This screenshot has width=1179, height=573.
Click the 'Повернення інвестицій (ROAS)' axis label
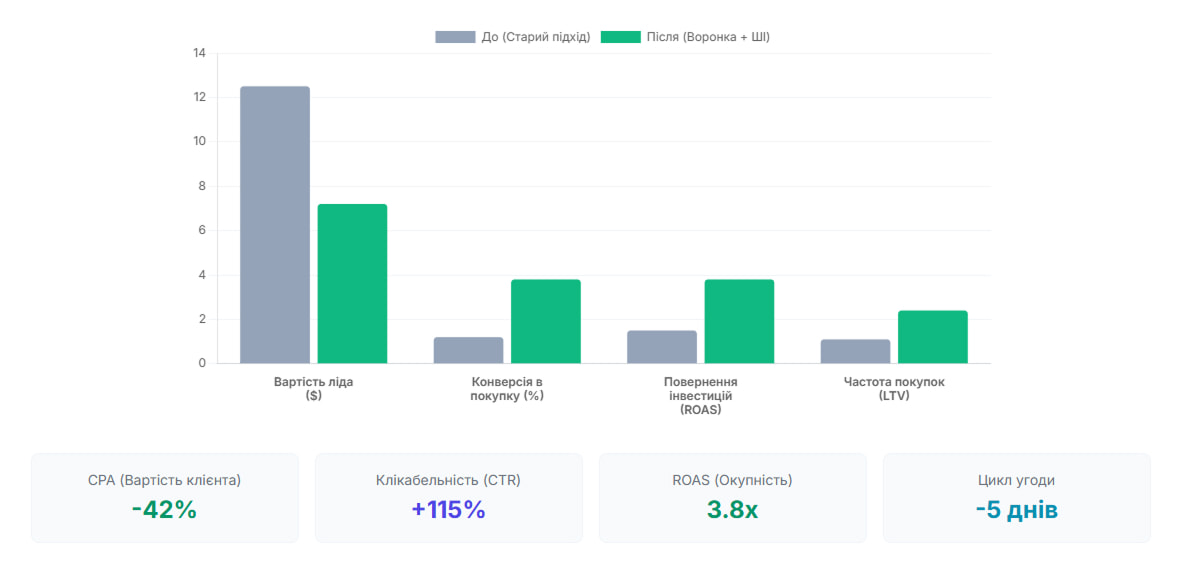point(700,395)
